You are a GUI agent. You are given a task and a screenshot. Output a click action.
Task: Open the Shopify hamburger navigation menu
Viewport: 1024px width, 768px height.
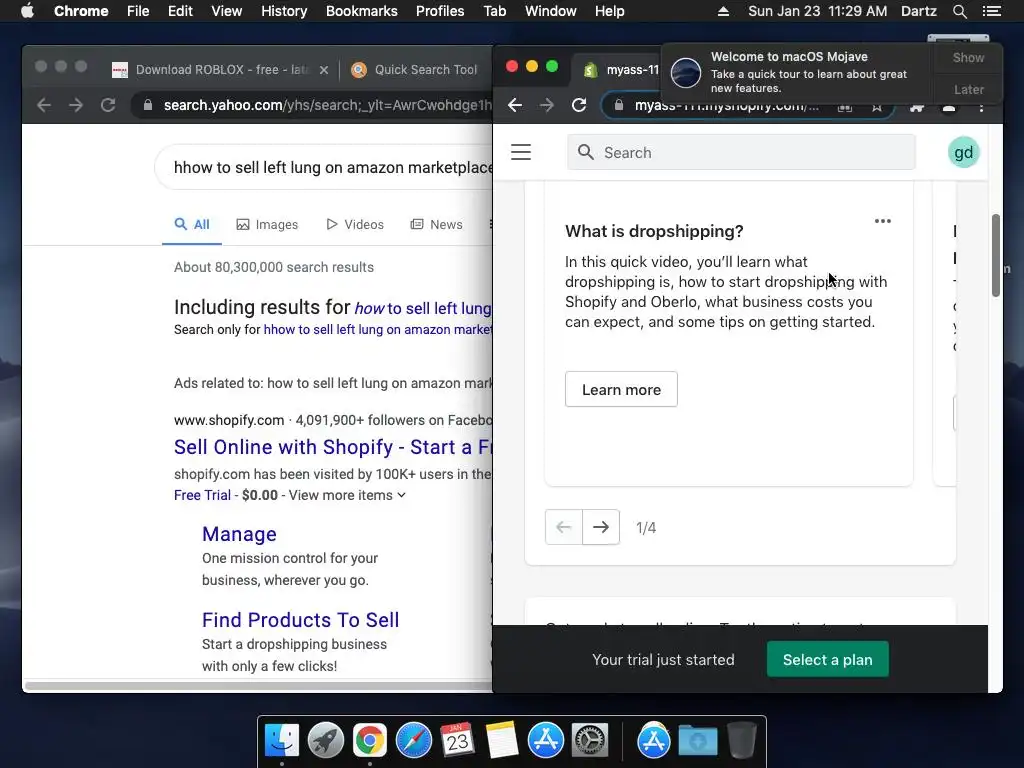tap(520, 152)
